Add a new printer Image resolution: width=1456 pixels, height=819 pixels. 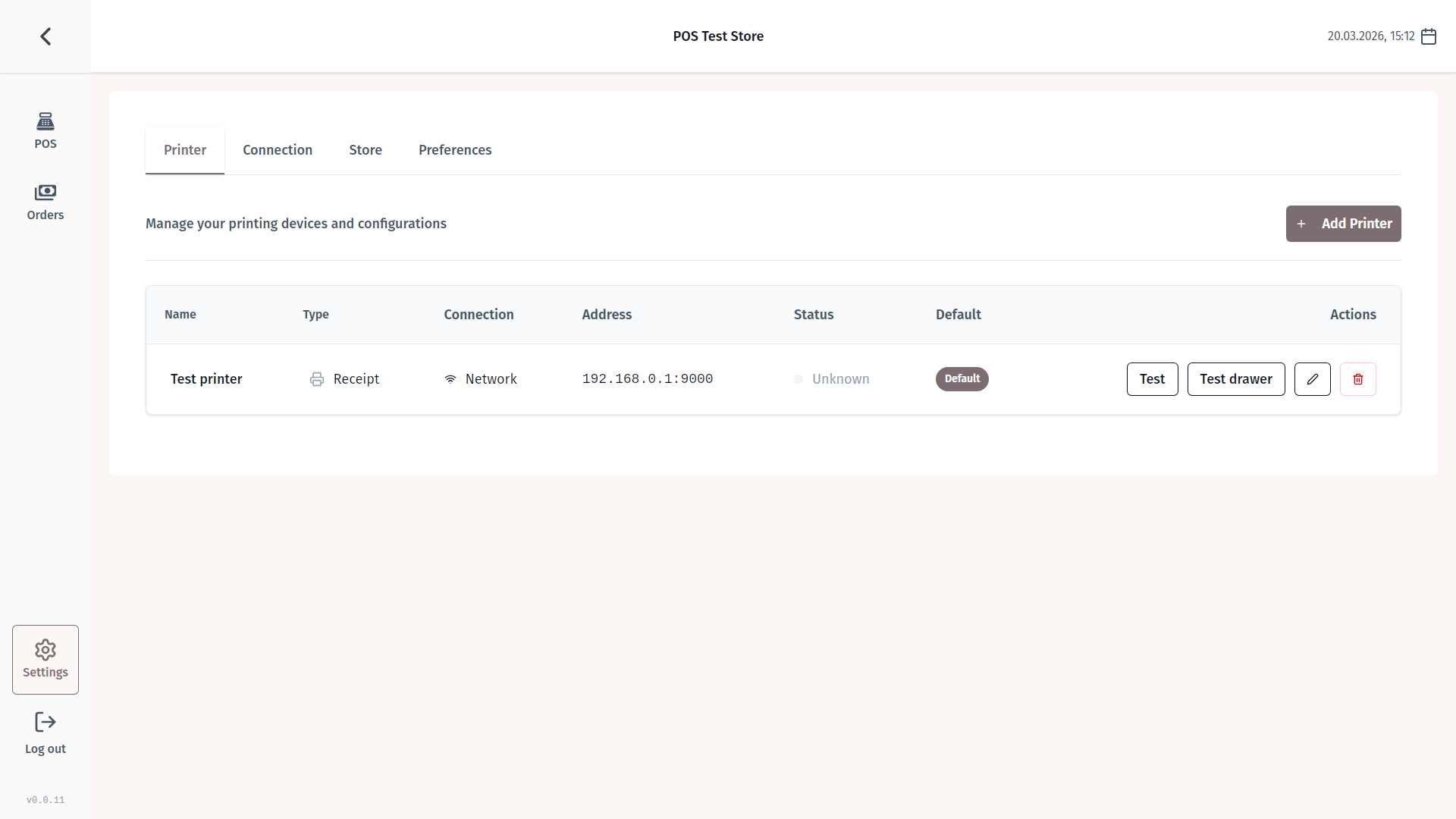pos(1344,224)
